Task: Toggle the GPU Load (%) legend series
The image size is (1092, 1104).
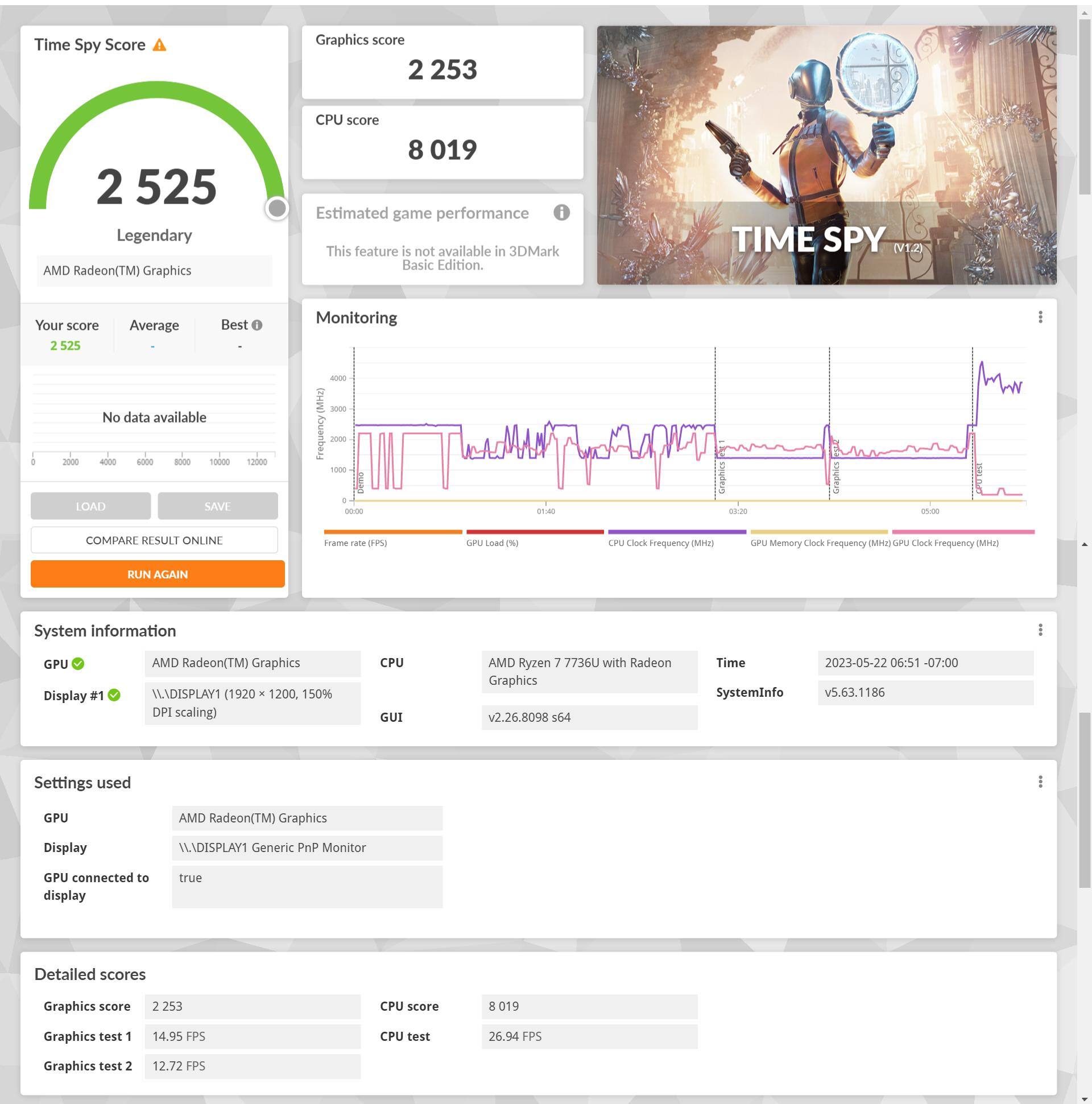Action: [492, 543]
